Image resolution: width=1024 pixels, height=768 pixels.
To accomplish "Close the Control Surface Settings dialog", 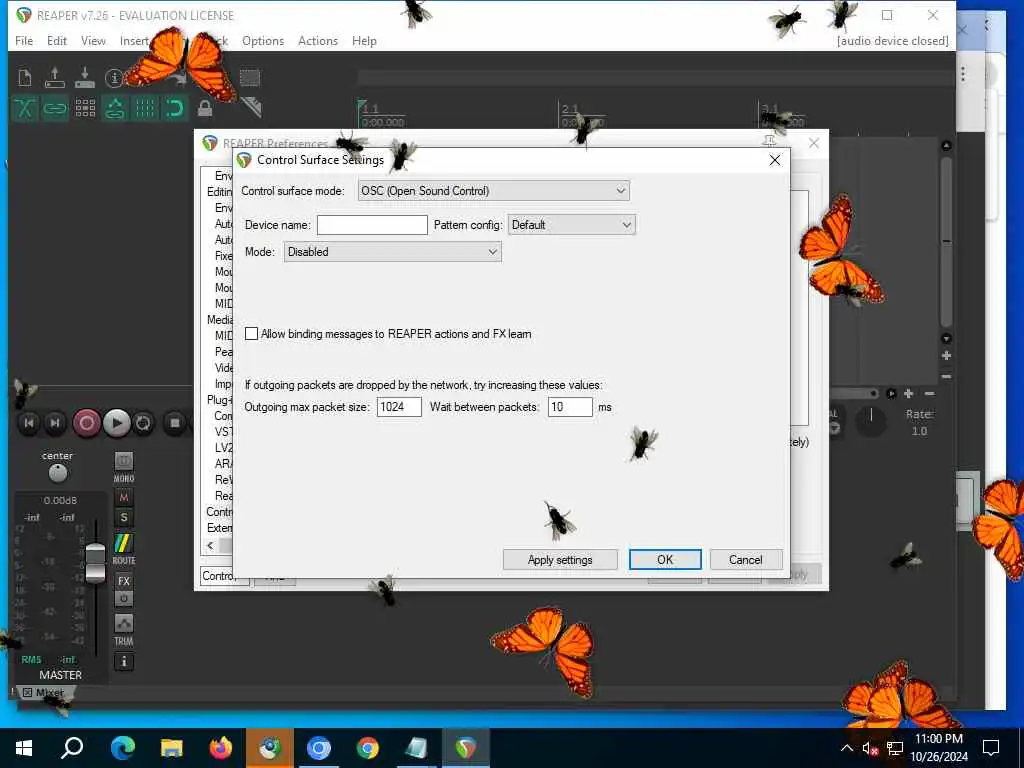I will click(x=775, y=160).
